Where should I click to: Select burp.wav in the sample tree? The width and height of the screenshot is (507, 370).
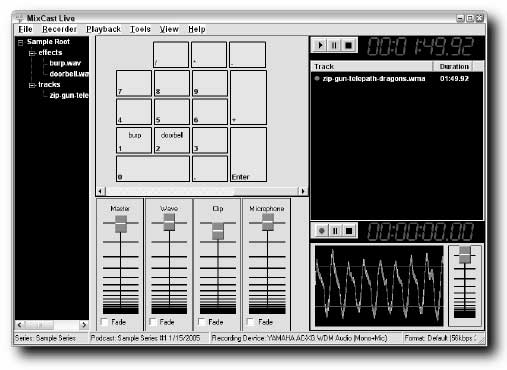(65, 63)
